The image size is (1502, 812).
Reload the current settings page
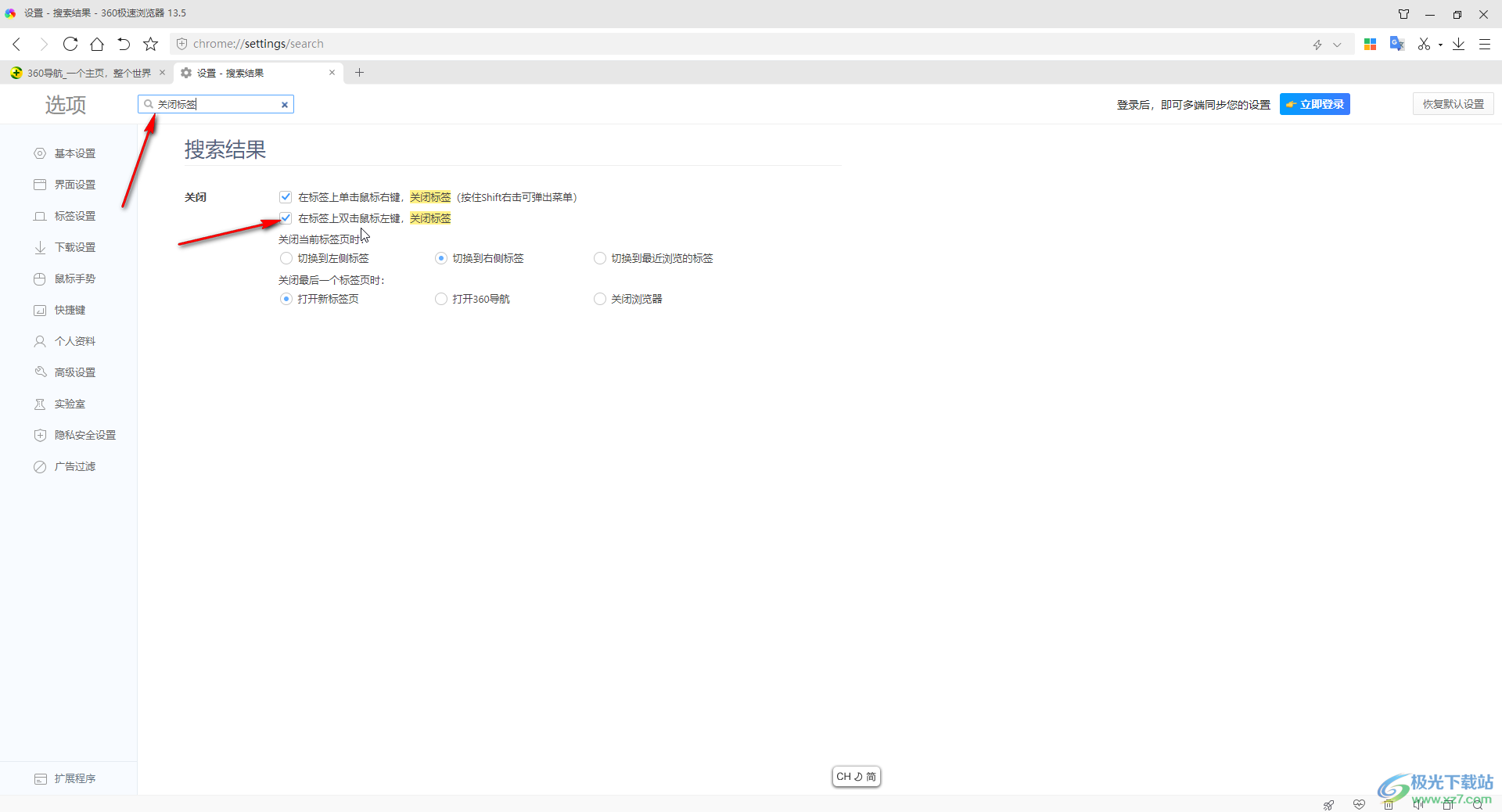[70, 44]
